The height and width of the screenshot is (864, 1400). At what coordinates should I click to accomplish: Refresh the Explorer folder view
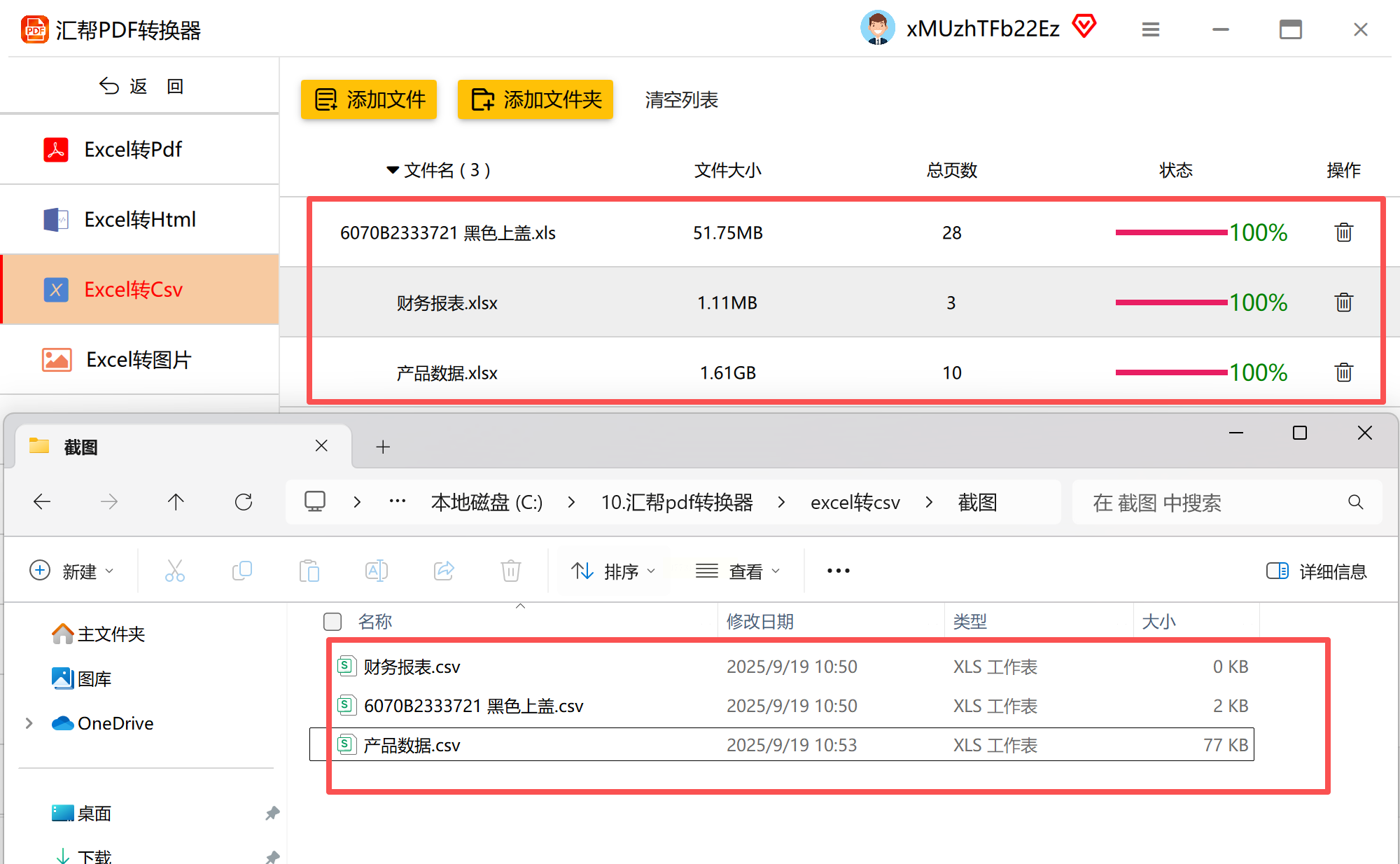pos(243,502)
